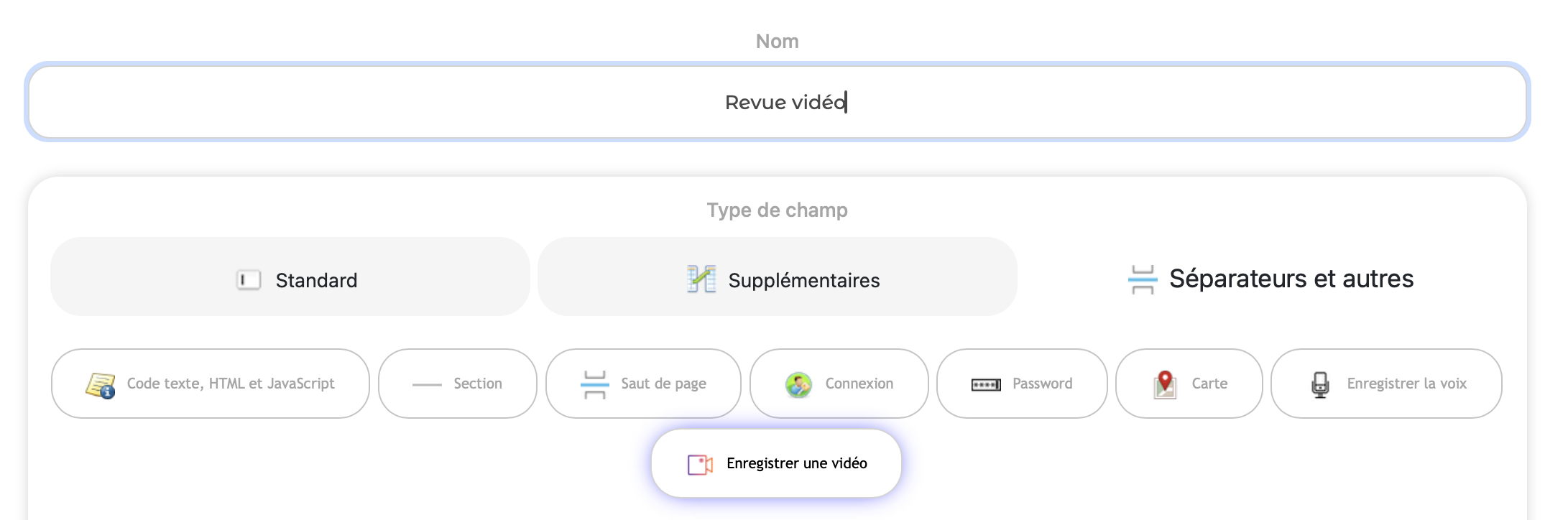Click the Section horizontal line icon
This screenshot has height=520, width=1568.
click(x=427, y=385)
